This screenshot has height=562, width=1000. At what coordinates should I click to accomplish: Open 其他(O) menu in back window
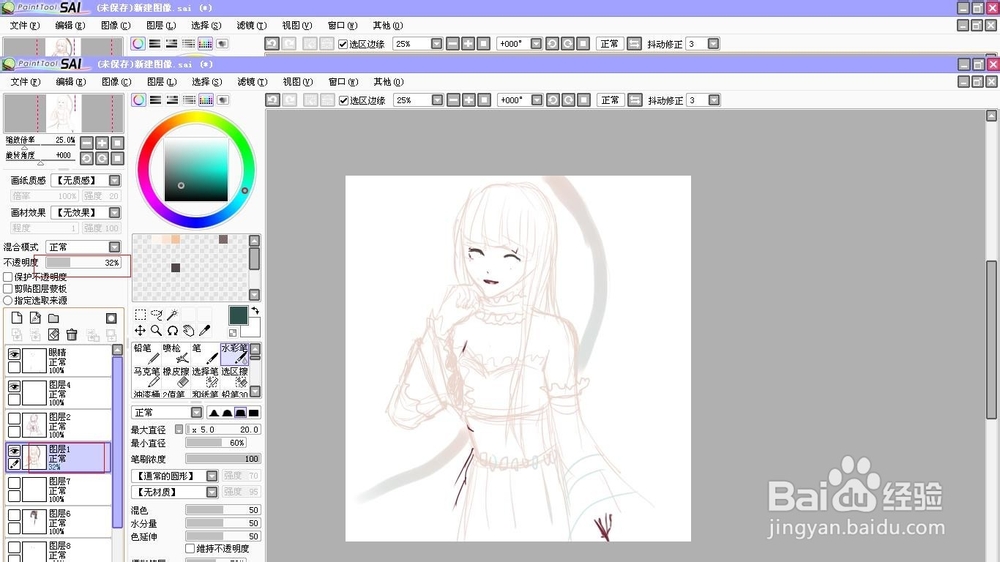388,26
